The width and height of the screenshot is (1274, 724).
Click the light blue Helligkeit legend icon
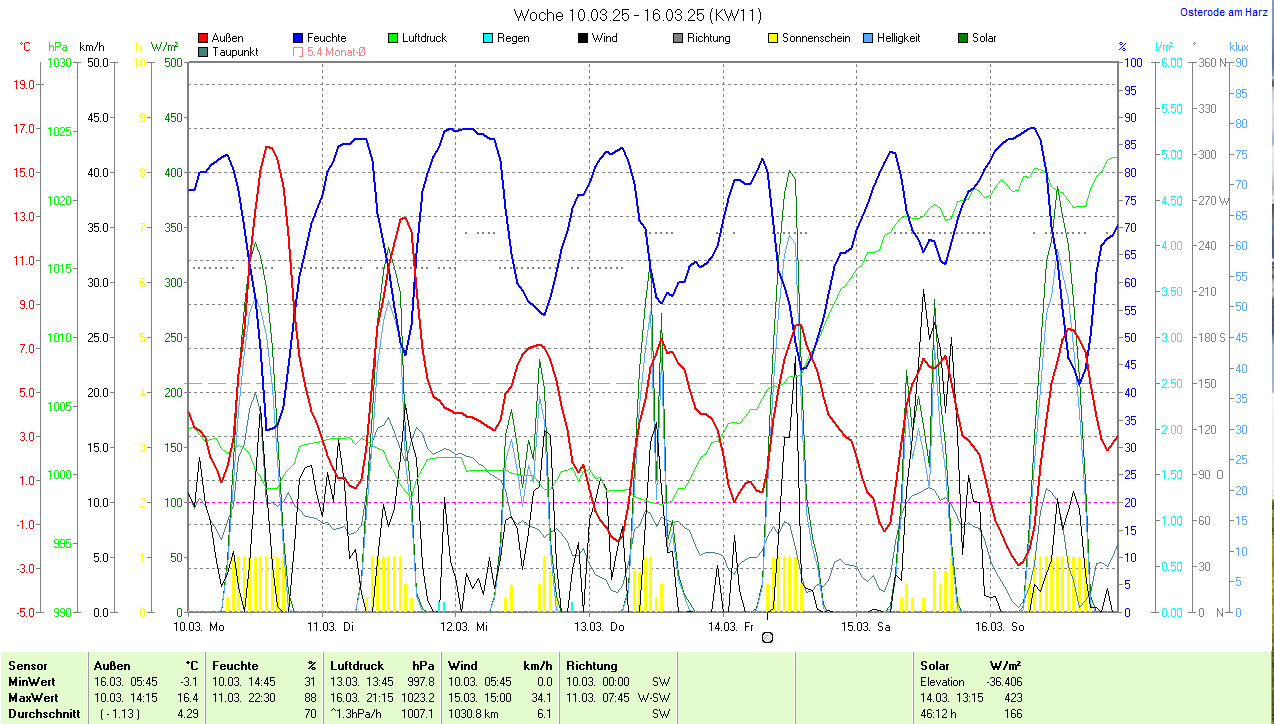pos(868,38)
